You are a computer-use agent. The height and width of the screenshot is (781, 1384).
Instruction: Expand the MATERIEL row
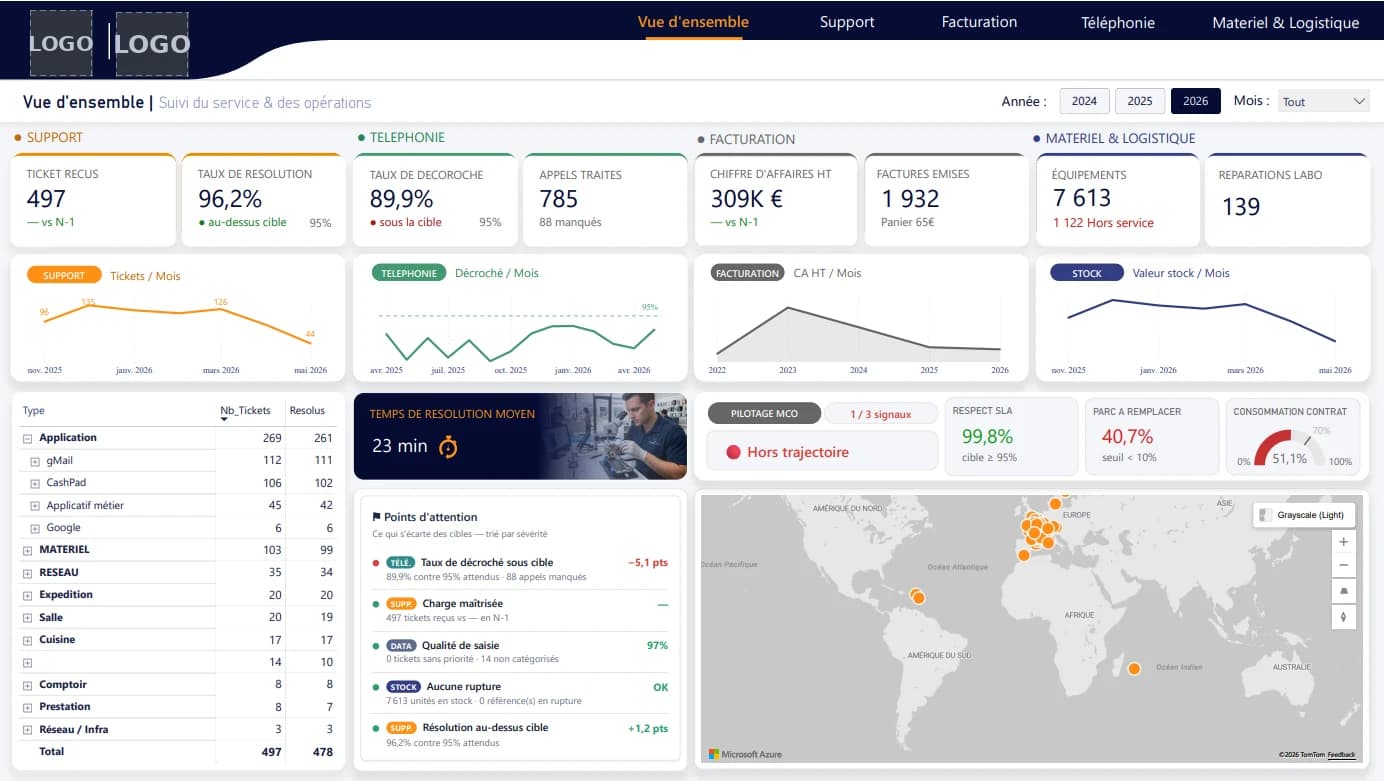pos(26,550)
